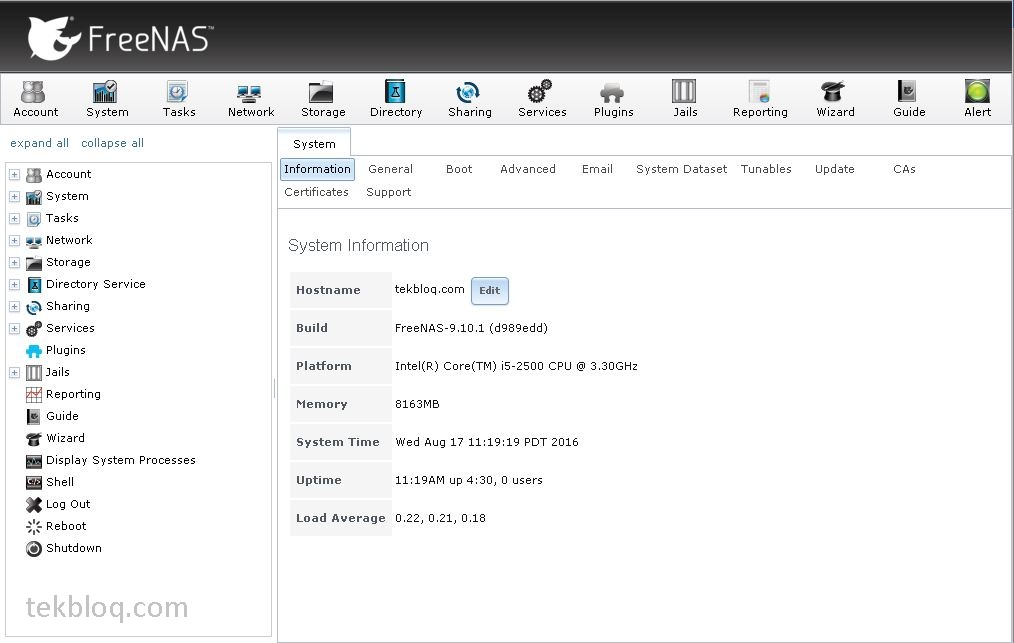Expand the Sharing tree node
Image resolution: width=1014 pixels, height=643 pixels.
[14, 307]
